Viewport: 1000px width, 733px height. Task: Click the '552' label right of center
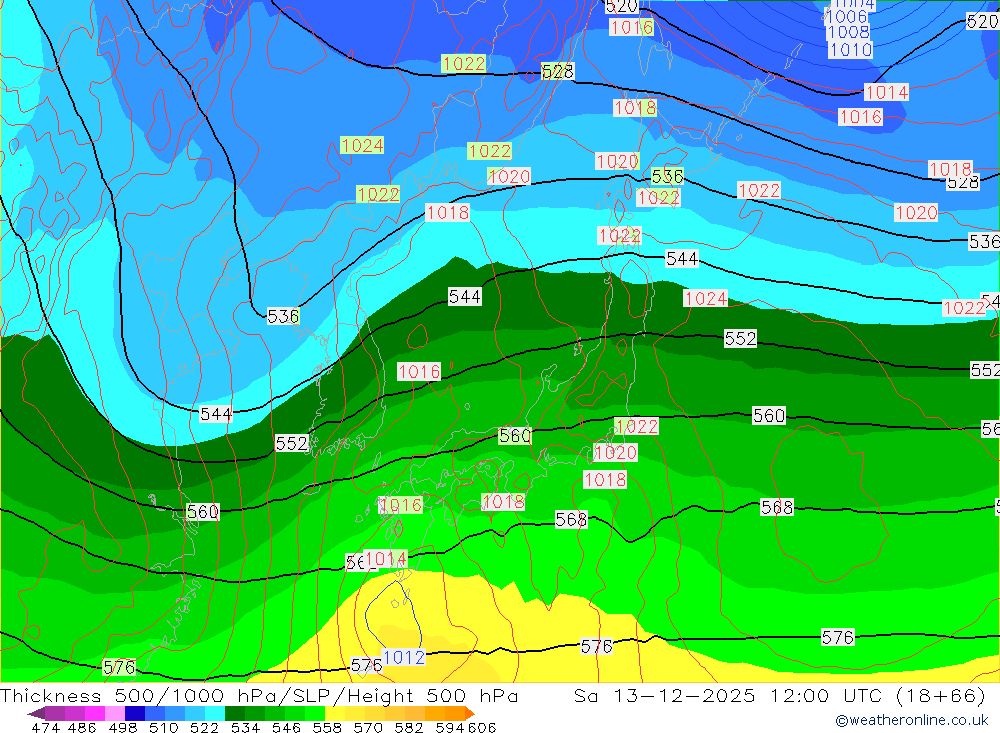coord(740,338)
